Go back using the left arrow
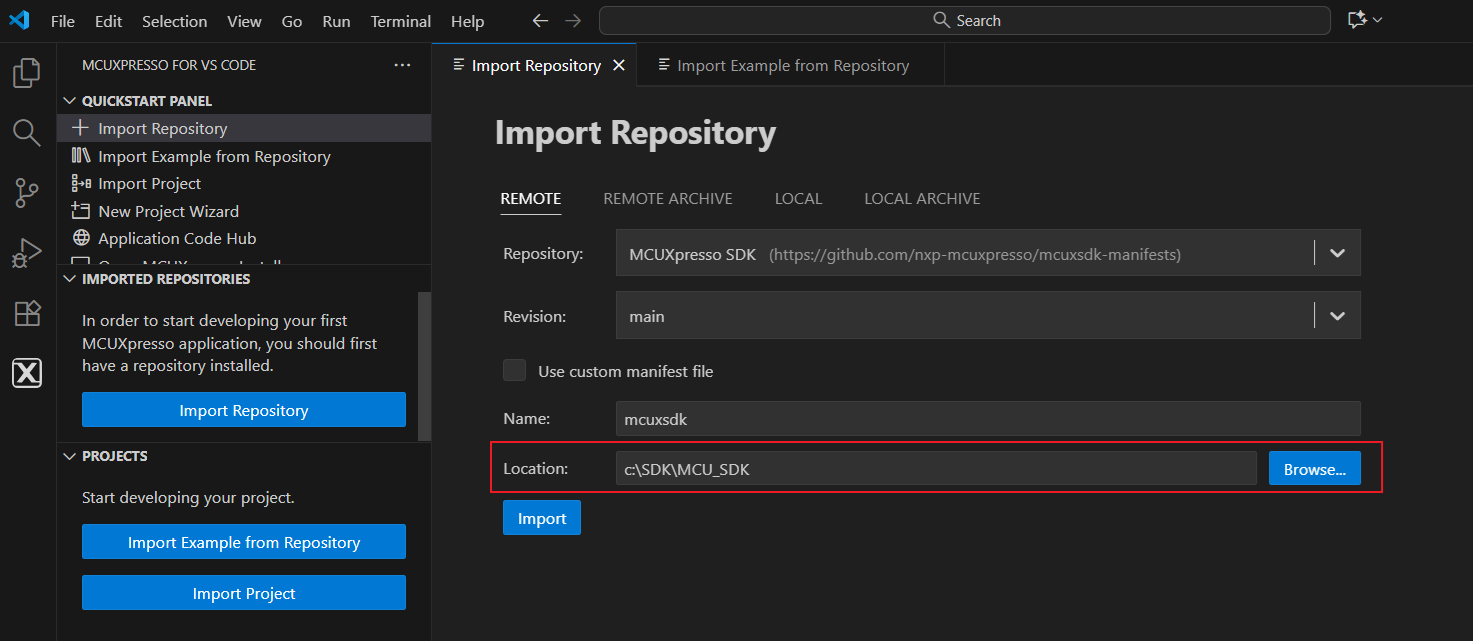 pos(540,21)
